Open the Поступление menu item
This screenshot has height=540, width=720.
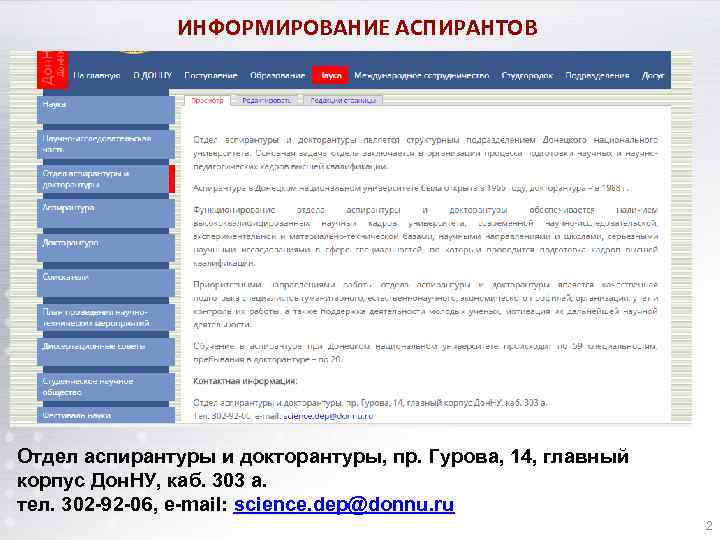click(210, 75)
